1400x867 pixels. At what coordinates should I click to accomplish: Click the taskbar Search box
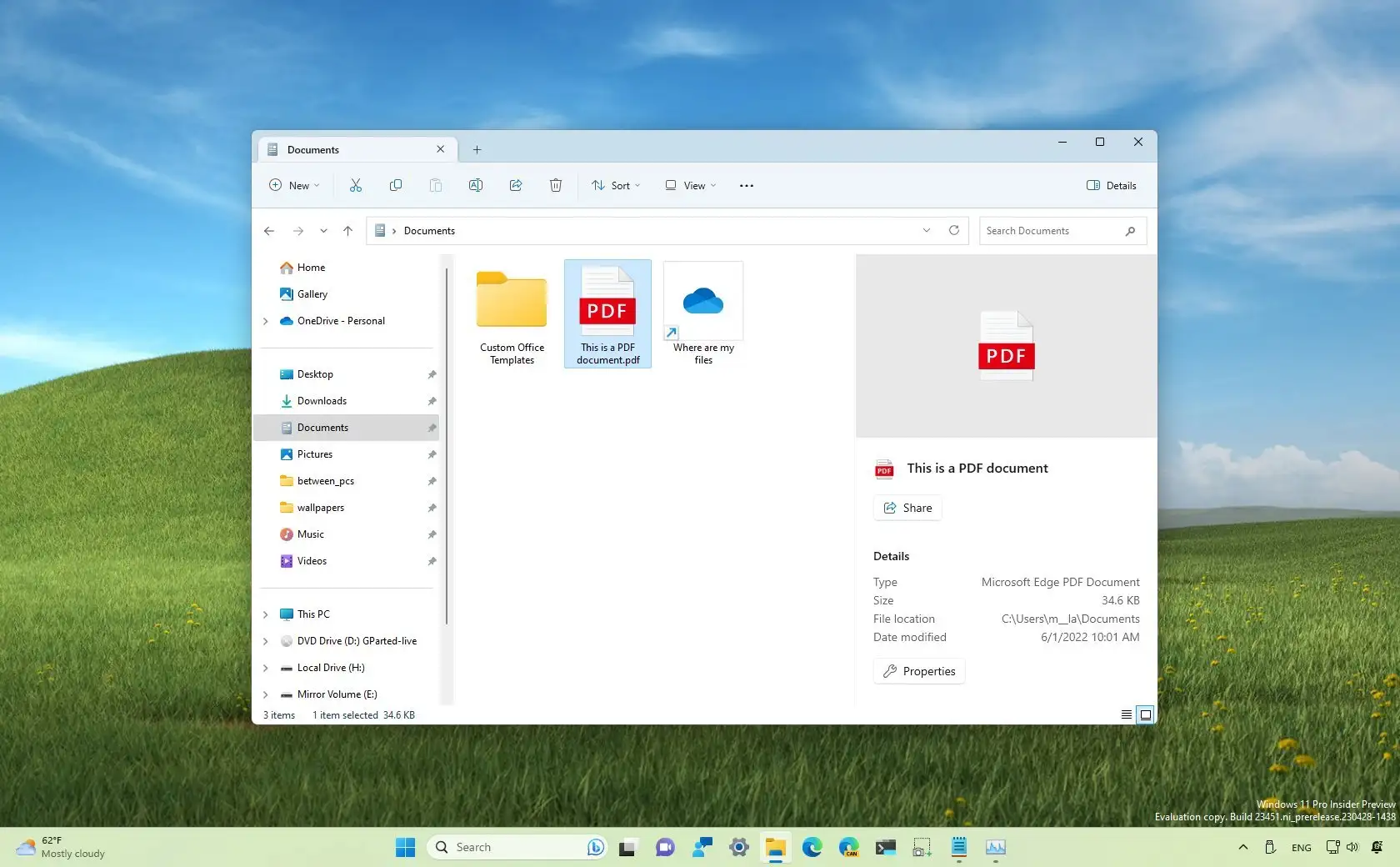[517, 847]
